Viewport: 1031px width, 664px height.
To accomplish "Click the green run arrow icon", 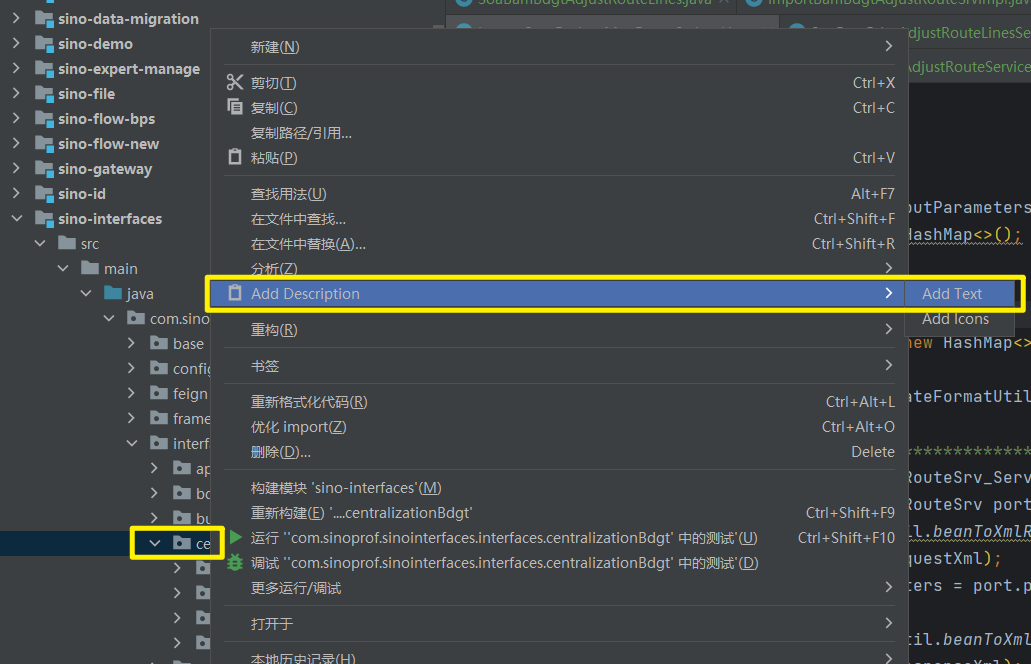I will pos(235,538).
